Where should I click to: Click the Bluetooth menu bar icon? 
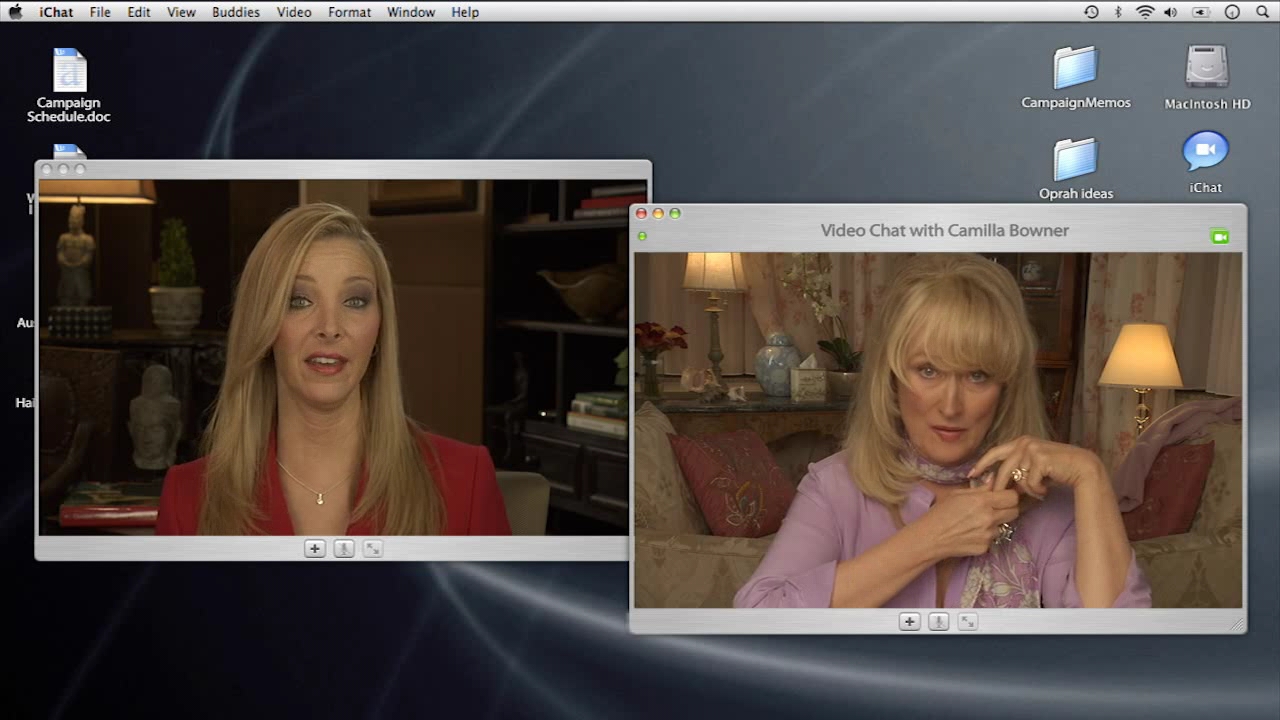(x=1119, y=12)
